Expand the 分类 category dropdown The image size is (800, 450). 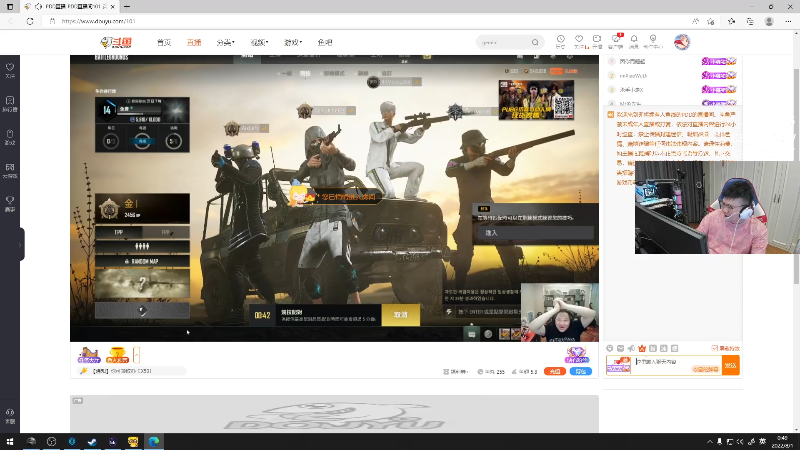[225, 42]
